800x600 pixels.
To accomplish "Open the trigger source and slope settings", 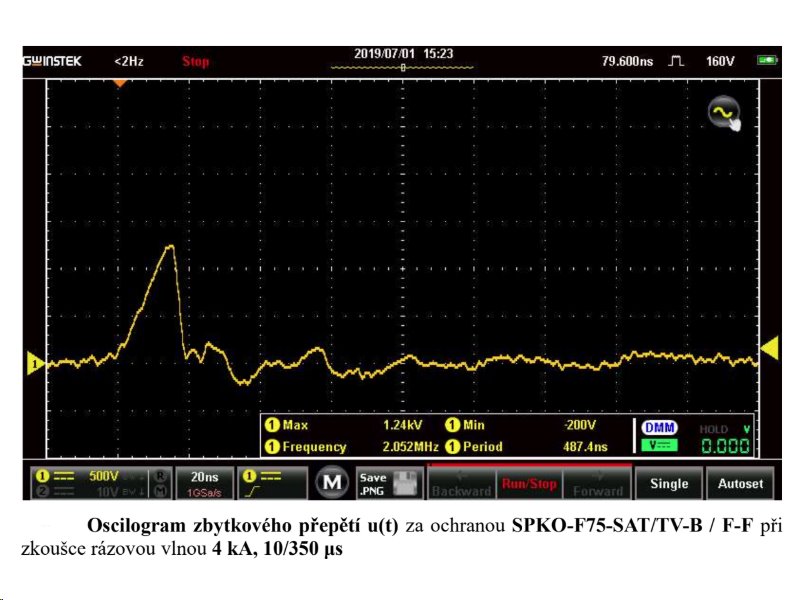I will [274, 483].
